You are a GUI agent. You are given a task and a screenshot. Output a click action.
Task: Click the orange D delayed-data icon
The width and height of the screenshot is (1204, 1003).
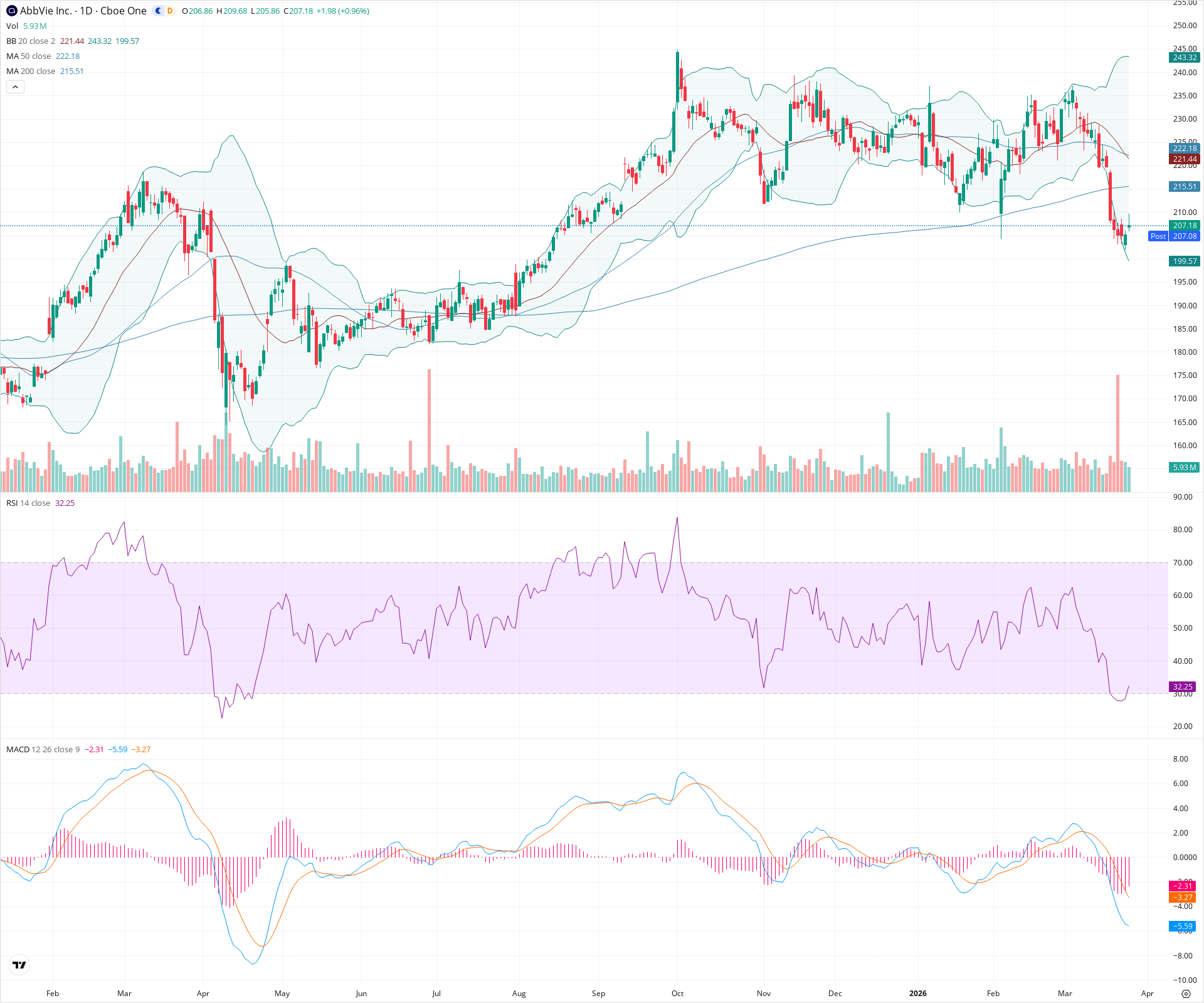[x=168, y=11]
